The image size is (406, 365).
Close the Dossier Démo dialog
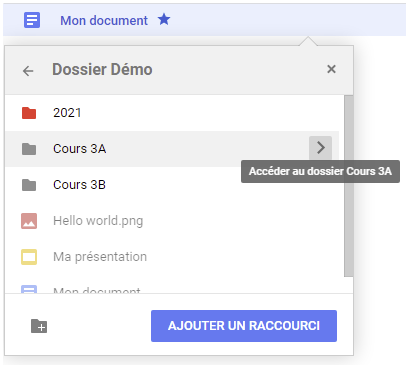pyautogui.click(x=331, y=69)
